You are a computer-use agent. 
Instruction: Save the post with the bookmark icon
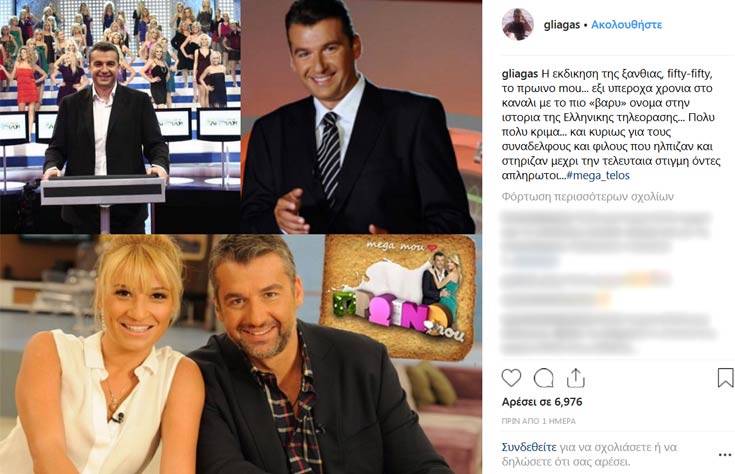(725, 378)
